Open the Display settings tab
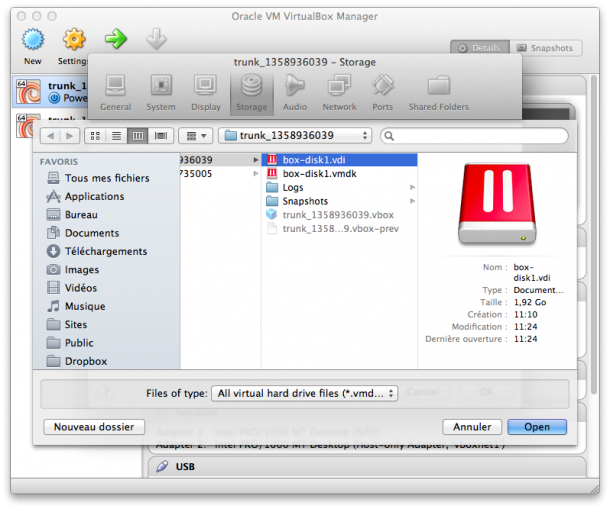610x509 pixels. (x=206, y=93)
